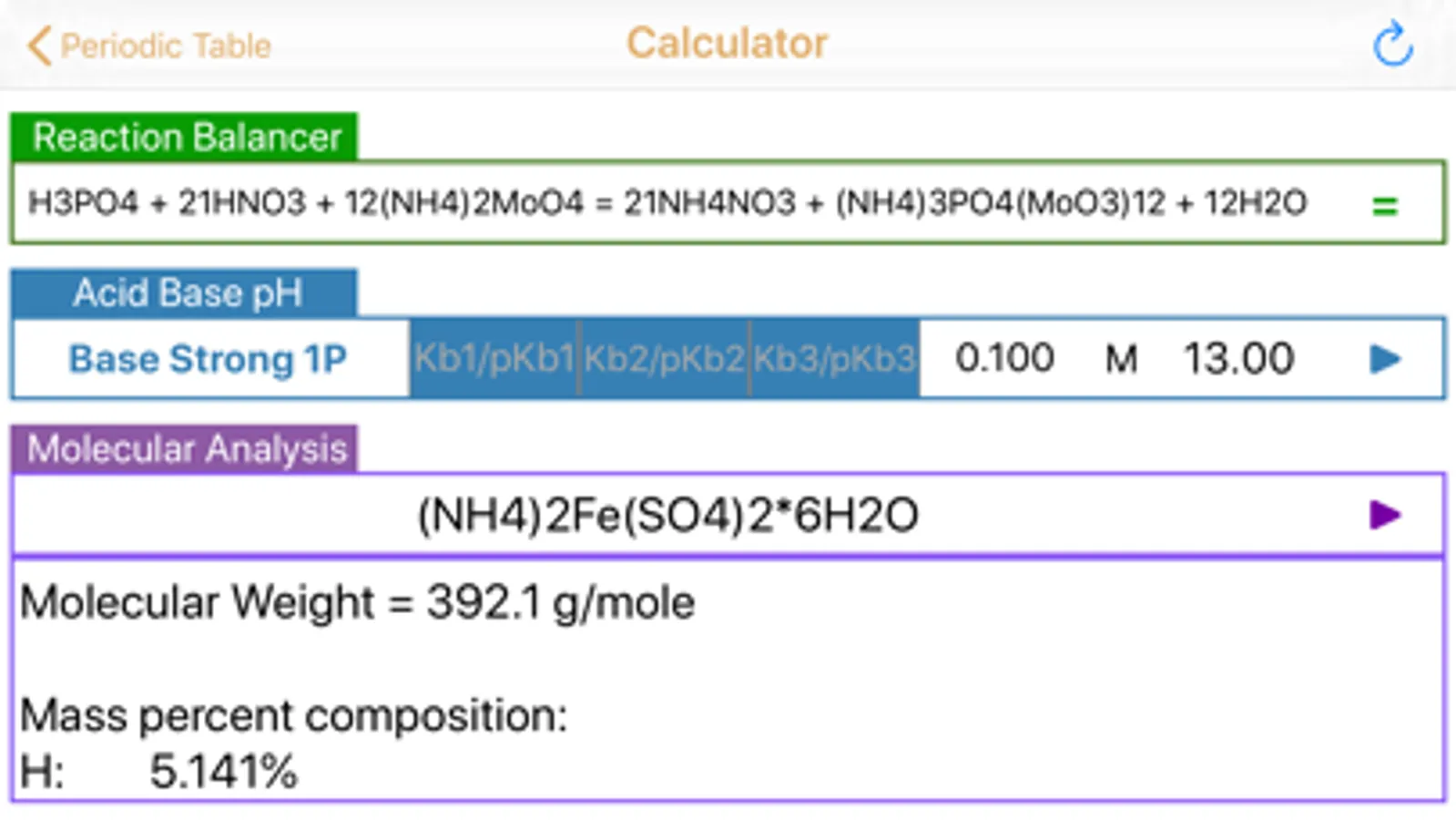Screen dimensions: 1456x820
Task: Tap the Molecular Weight result line
Action: 358,602
